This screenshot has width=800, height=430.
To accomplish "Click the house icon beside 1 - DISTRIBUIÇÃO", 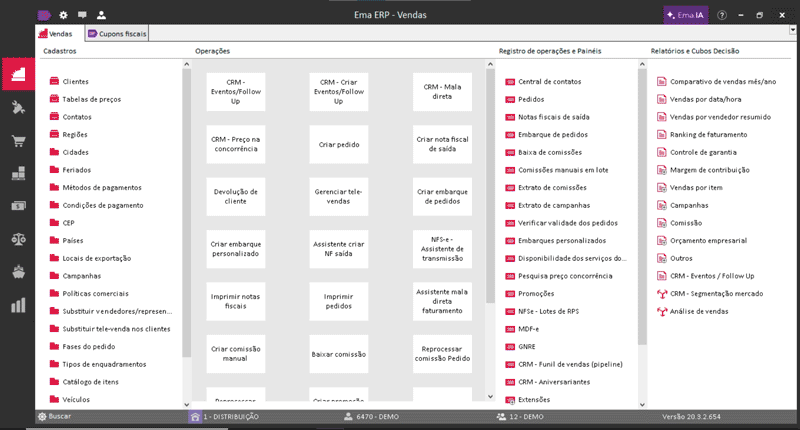I will point(194,417).
